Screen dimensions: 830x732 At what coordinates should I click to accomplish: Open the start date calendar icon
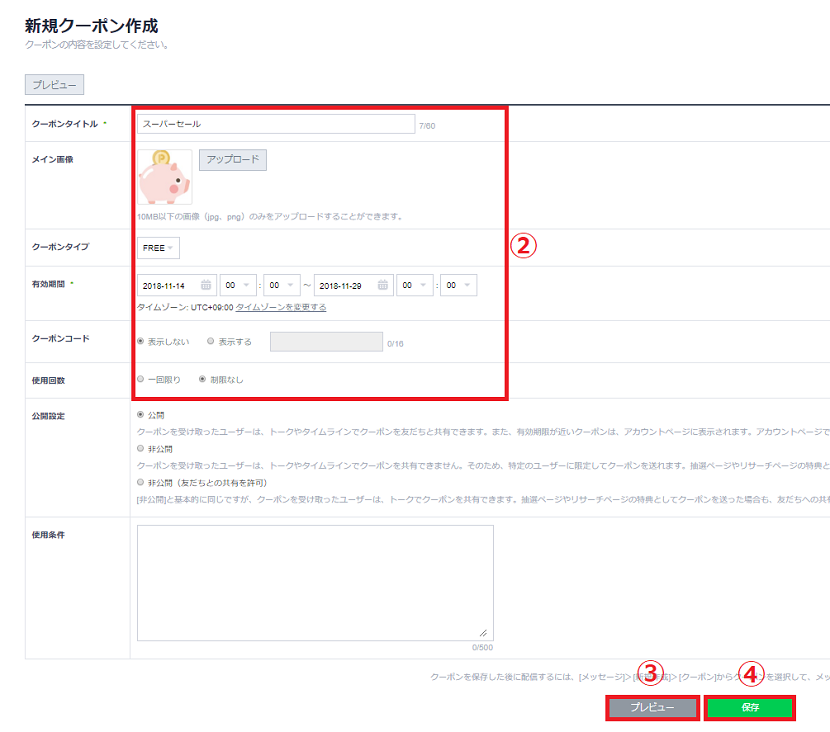(206, 285)
